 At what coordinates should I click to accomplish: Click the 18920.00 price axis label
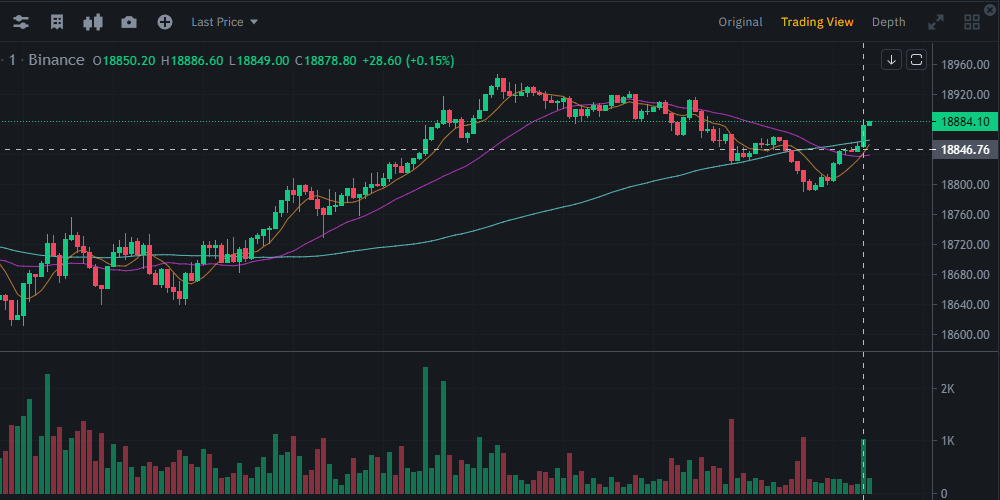pos(965,94)
